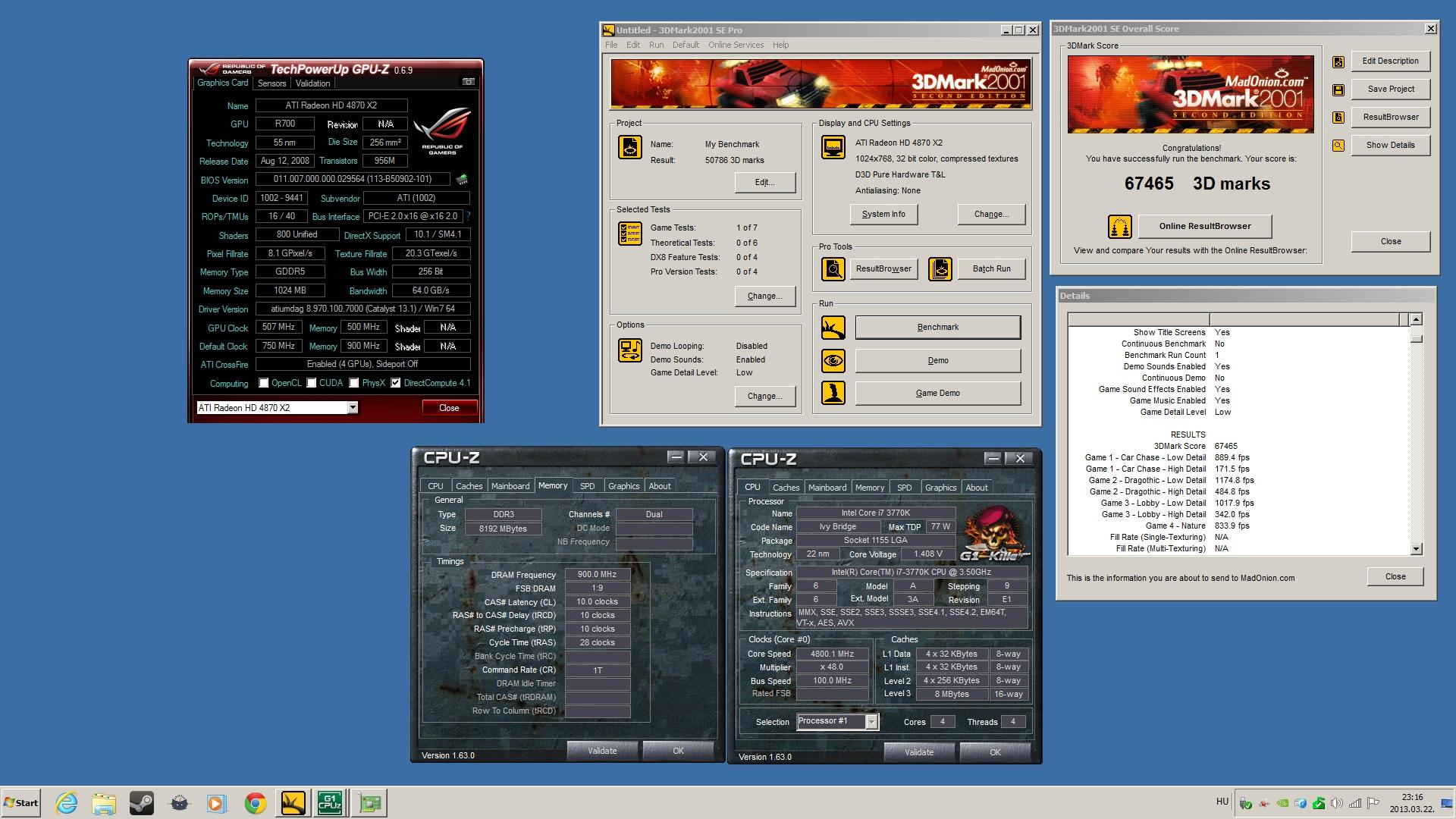1456x819 pixels.
Task: Click the BIOS save chip icon in GPU-Z
Action: click(461, 180)
